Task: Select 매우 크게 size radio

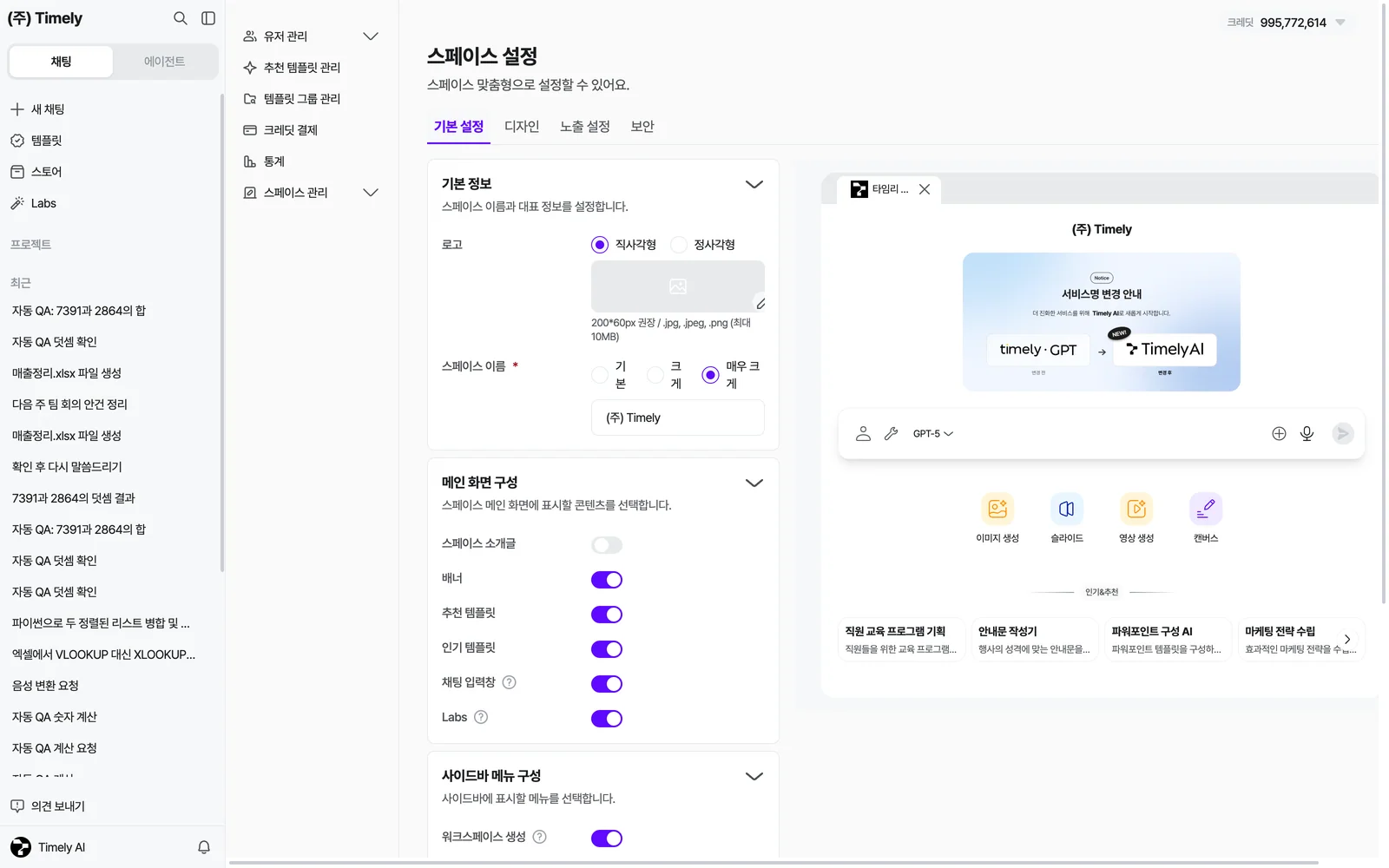Action: (711, 375)
